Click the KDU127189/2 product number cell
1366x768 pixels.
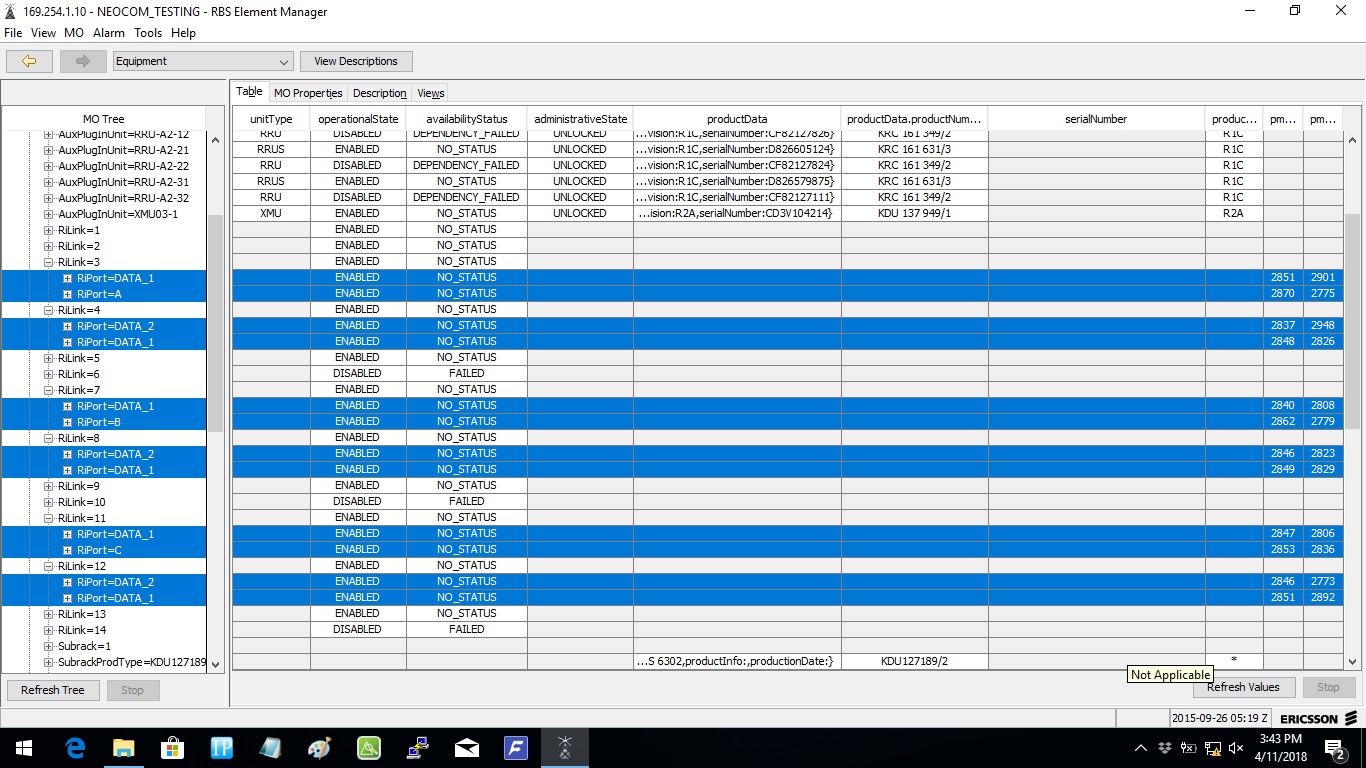click(x=914, y=661)
